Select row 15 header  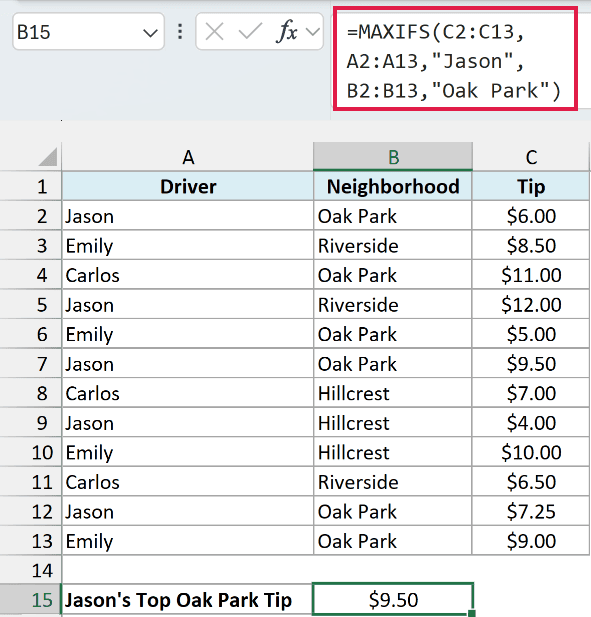(31, 600)
